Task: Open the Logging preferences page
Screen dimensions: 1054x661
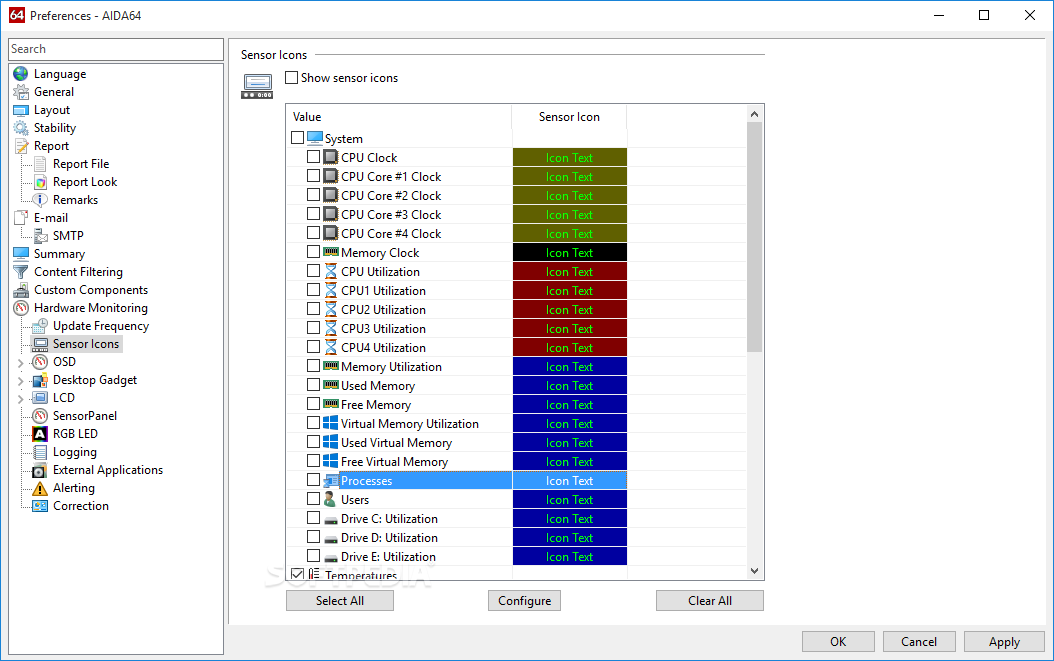Action: pyautogui.click(x=75, y=452)
